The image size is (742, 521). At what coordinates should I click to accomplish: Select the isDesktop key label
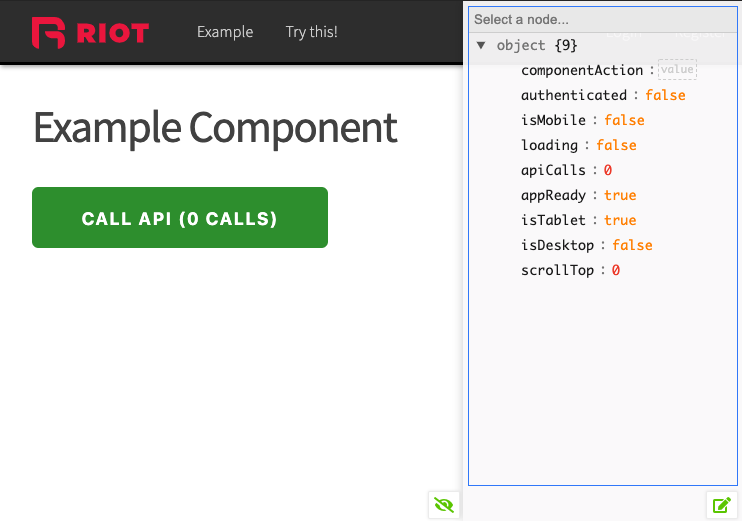(x=557, y=245)
